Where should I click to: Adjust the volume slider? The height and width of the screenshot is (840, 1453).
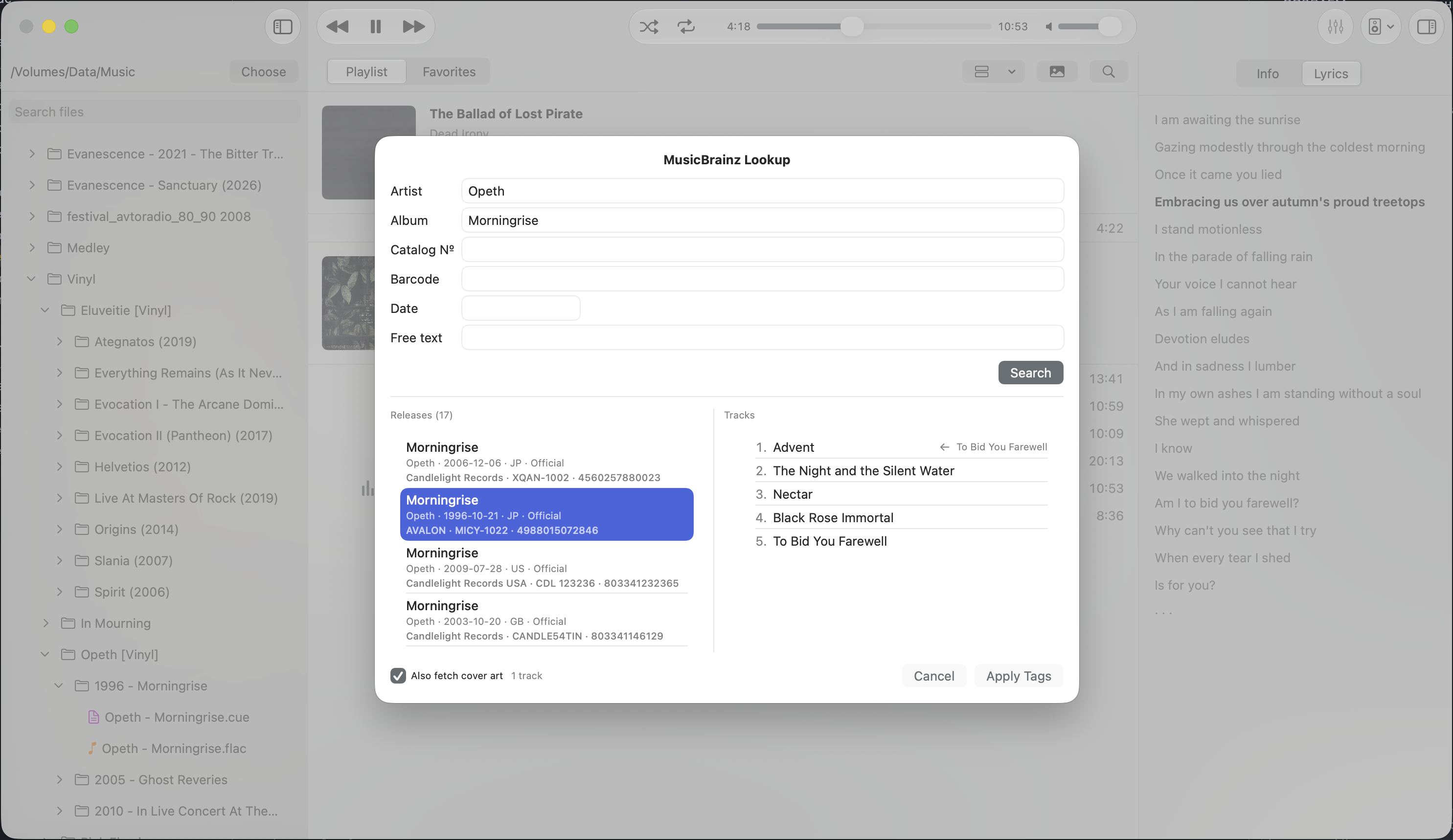point(1089,26)
